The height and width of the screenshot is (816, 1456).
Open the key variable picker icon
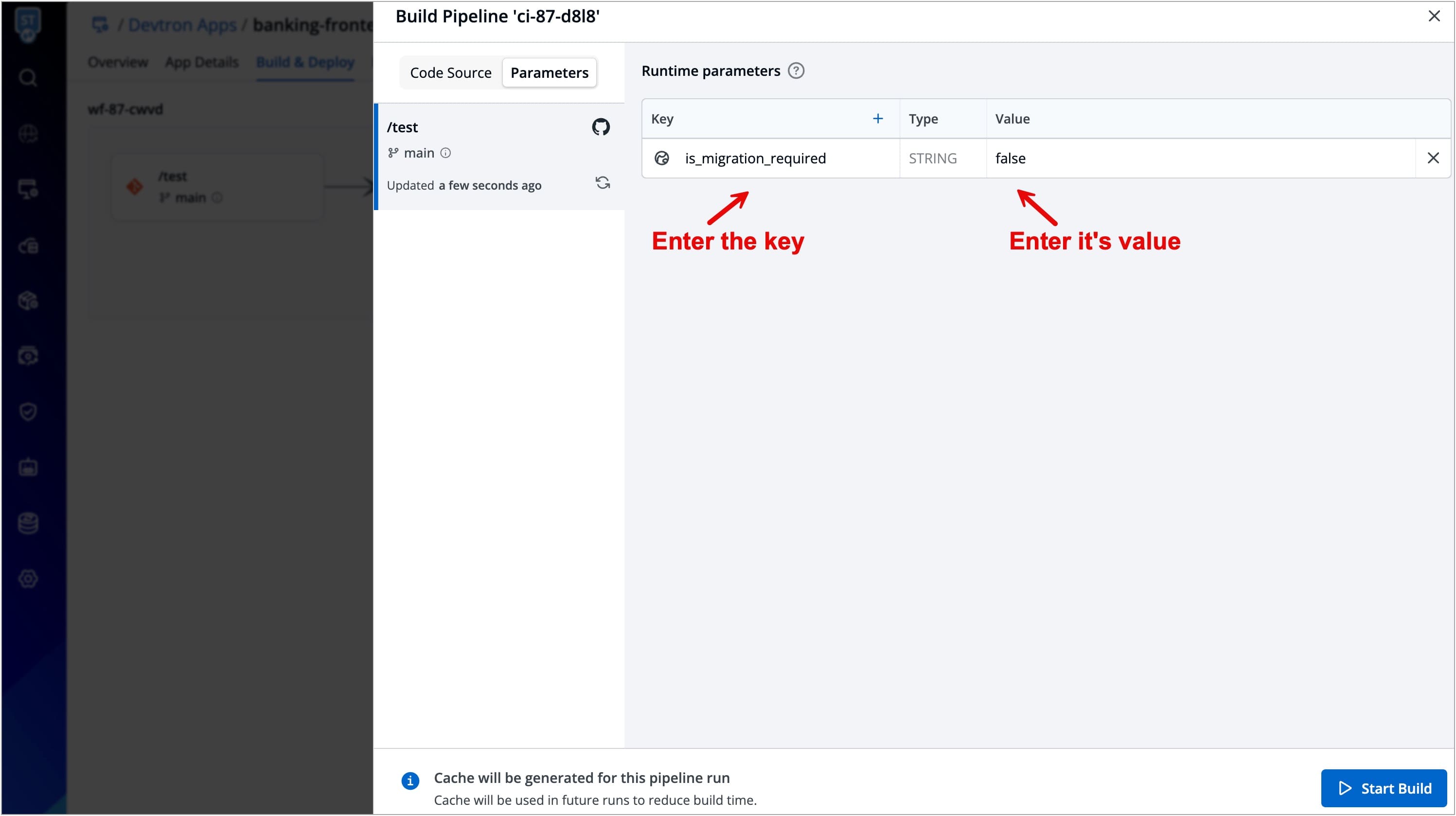661,158
